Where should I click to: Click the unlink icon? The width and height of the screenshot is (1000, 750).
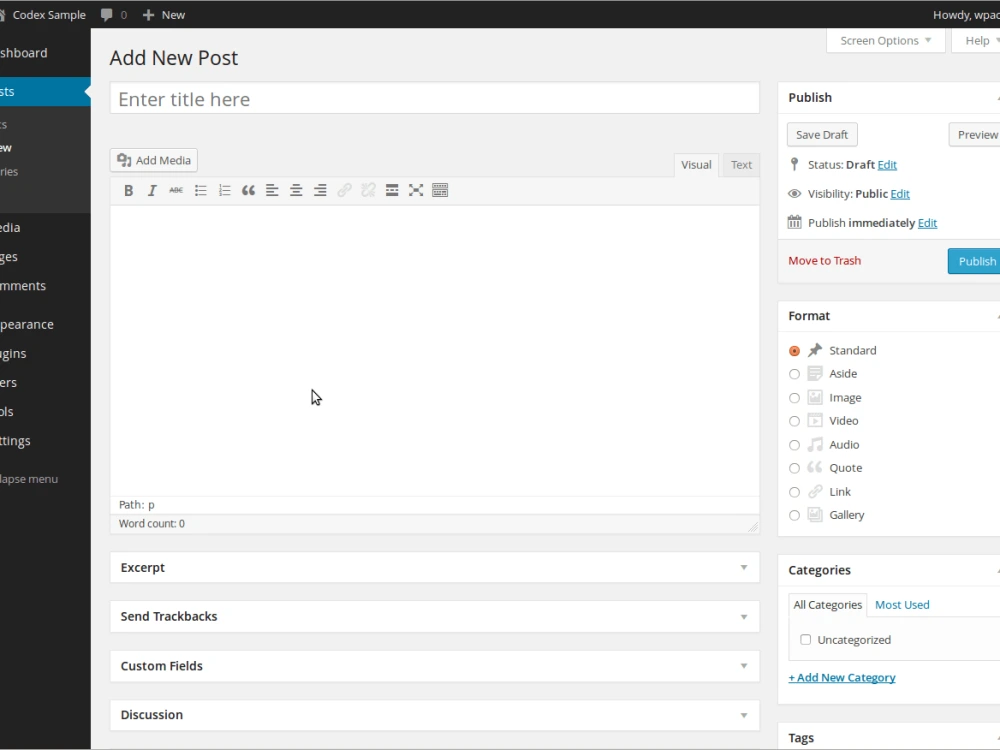point(368,190)
